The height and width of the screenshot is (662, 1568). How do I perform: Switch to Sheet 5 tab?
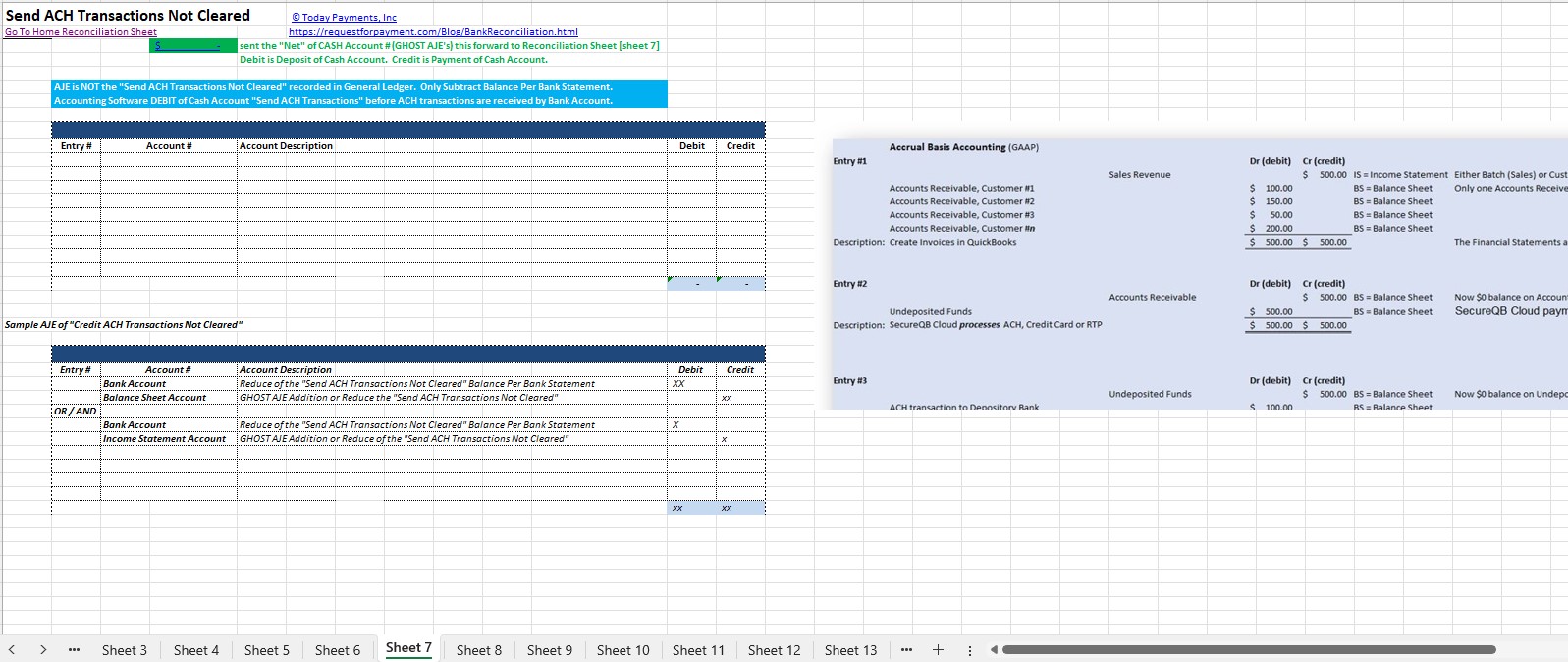[x=267, y=650]
